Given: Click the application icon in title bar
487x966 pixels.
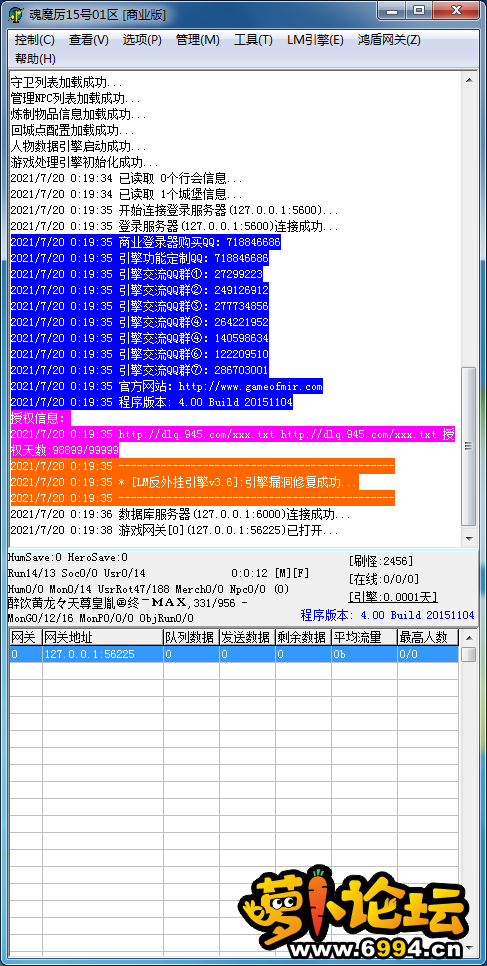Looking at the screenshot, I should [x=15, y=14].
